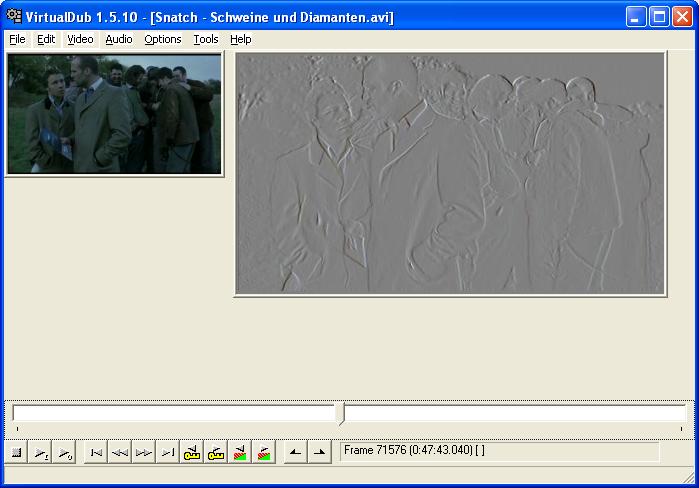This screenshot has height=488, width=699.
Task: Maximize the VirtualDub window
Action: pyautogui.click(x=659, y=17)
